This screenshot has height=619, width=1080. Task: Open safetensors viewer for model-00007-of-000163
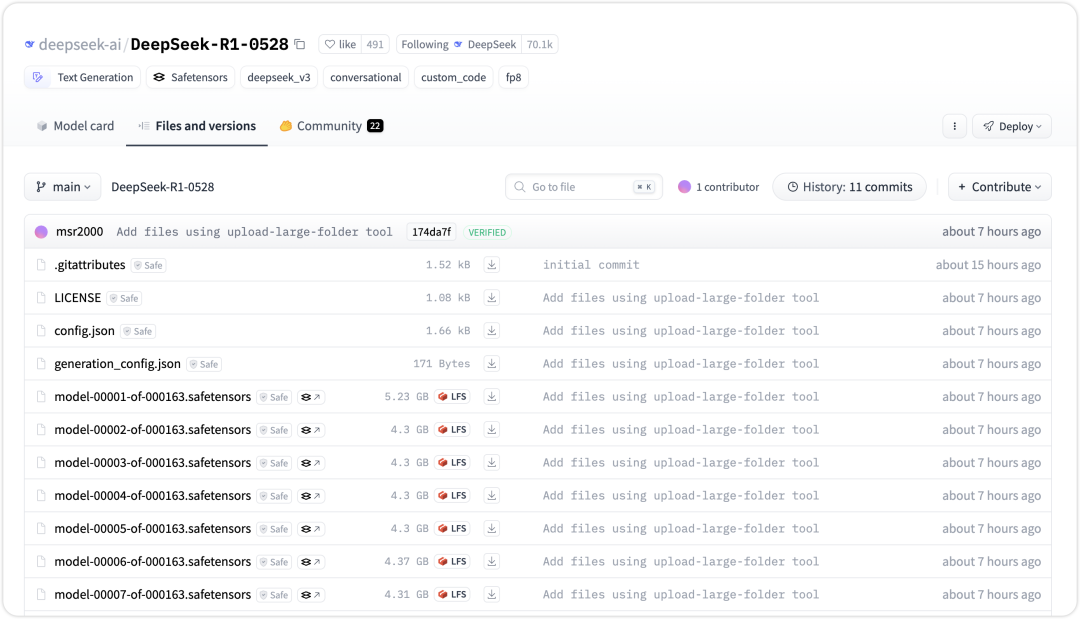pos(311,596)
